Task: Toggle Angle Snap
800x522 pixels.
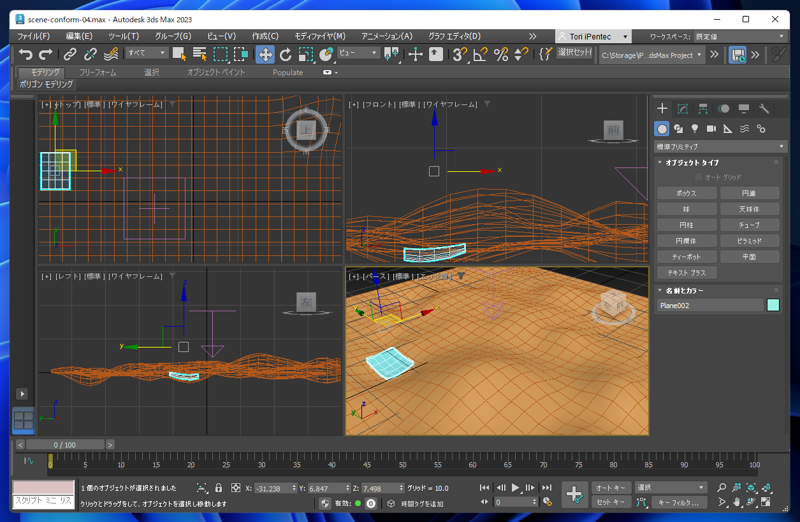Action: coord(480,54)
